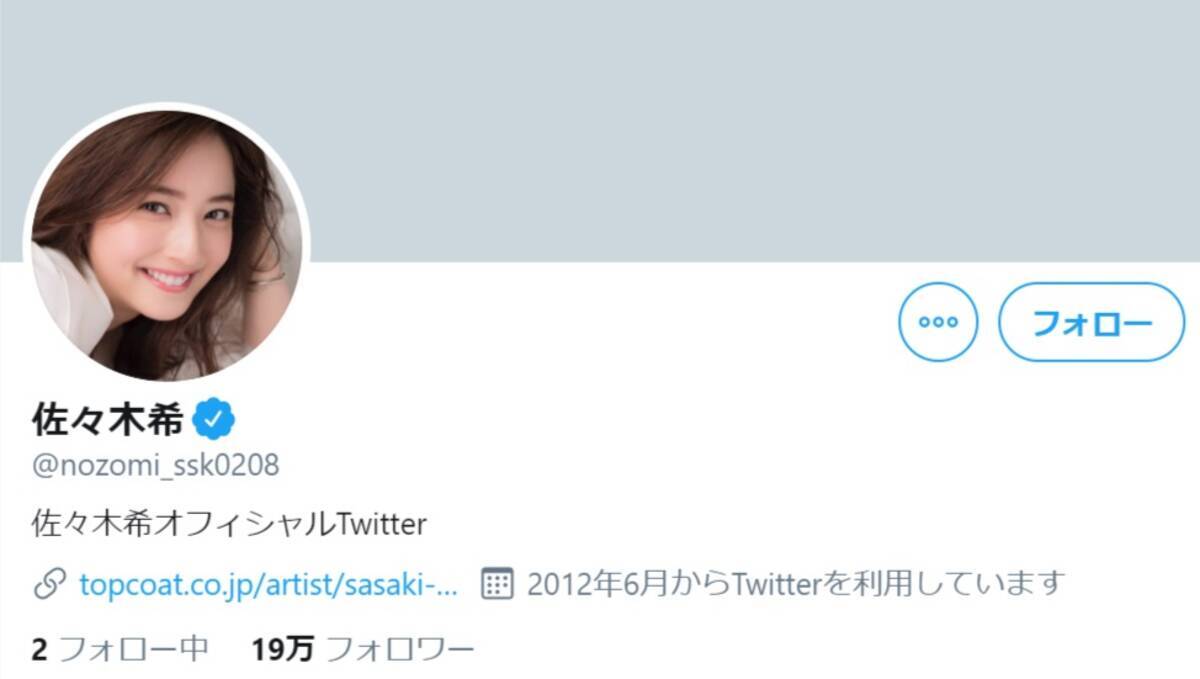Open the 2 フォロー中 following list
Screen dimensions: 1200x679
(120, 650)
